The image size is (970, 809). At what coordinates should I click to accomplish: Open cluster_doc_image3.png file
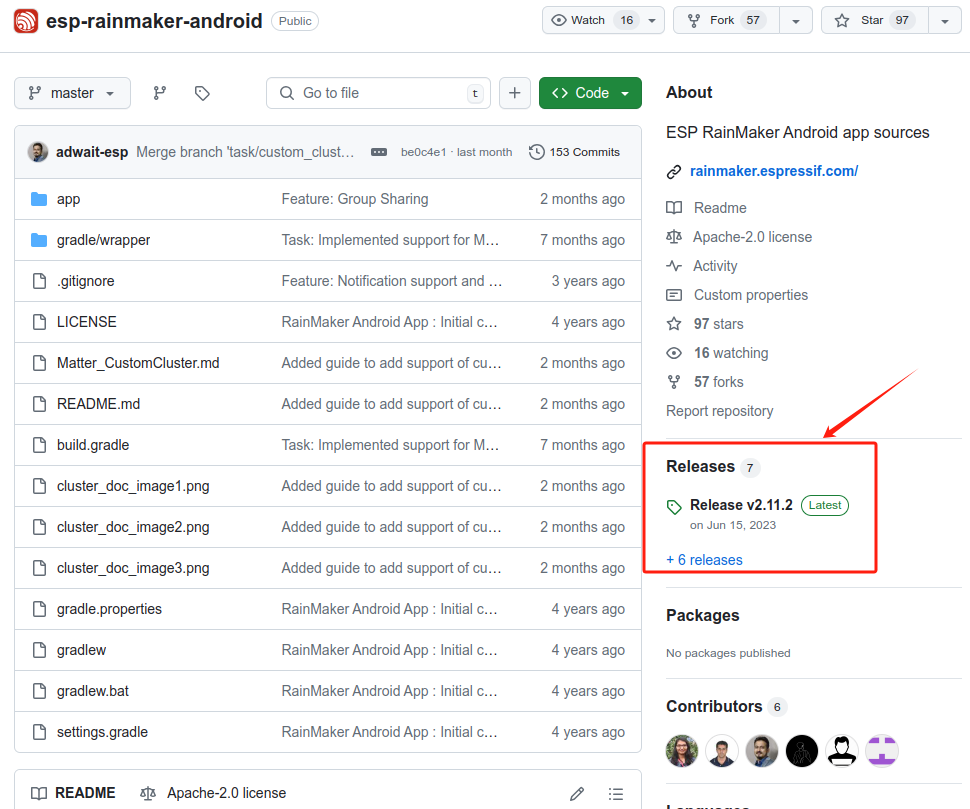133,568
